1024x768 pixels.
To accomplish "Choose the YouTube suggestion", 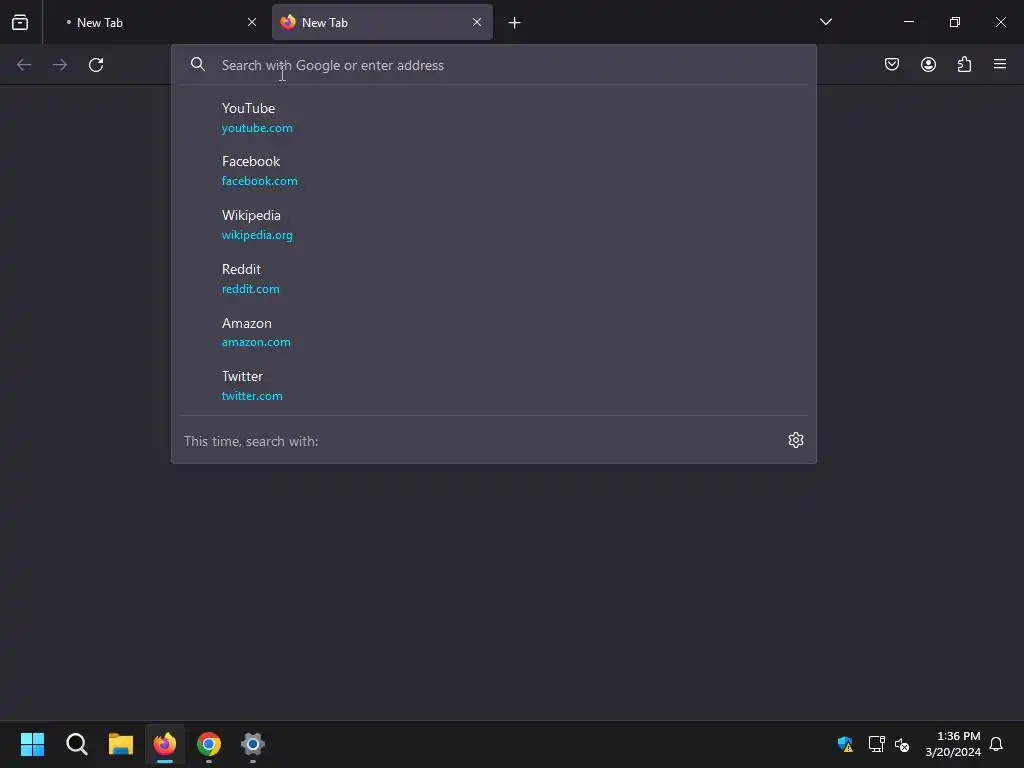I will coord(494,118).
